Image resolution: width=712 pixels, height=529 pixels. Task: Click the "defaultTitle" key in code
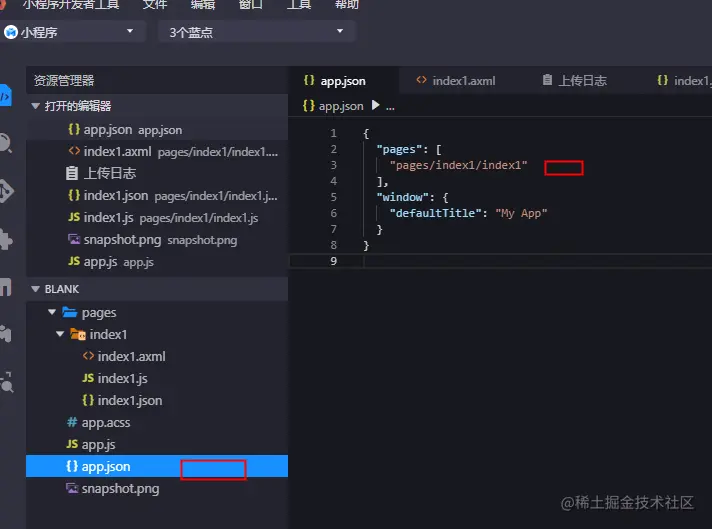pos(435,213)
